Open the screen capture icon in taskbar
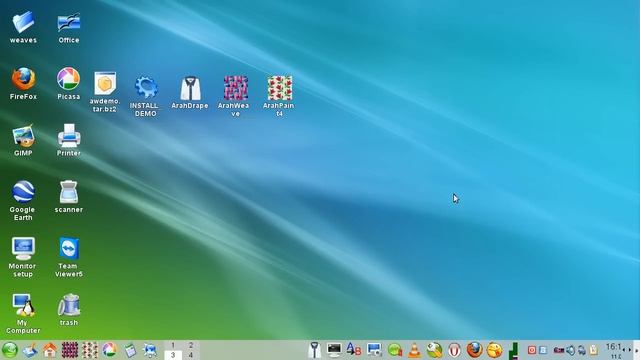Viewport: 640px width, 360px height. click(374, 350)
